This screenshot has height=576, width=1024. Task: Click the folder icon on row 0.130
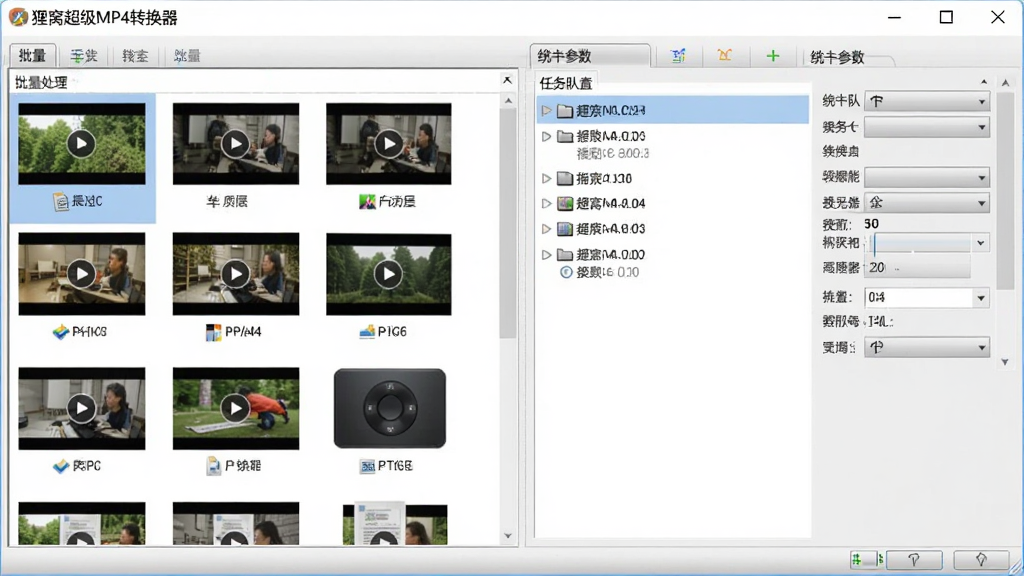click(x=565, y=178)
